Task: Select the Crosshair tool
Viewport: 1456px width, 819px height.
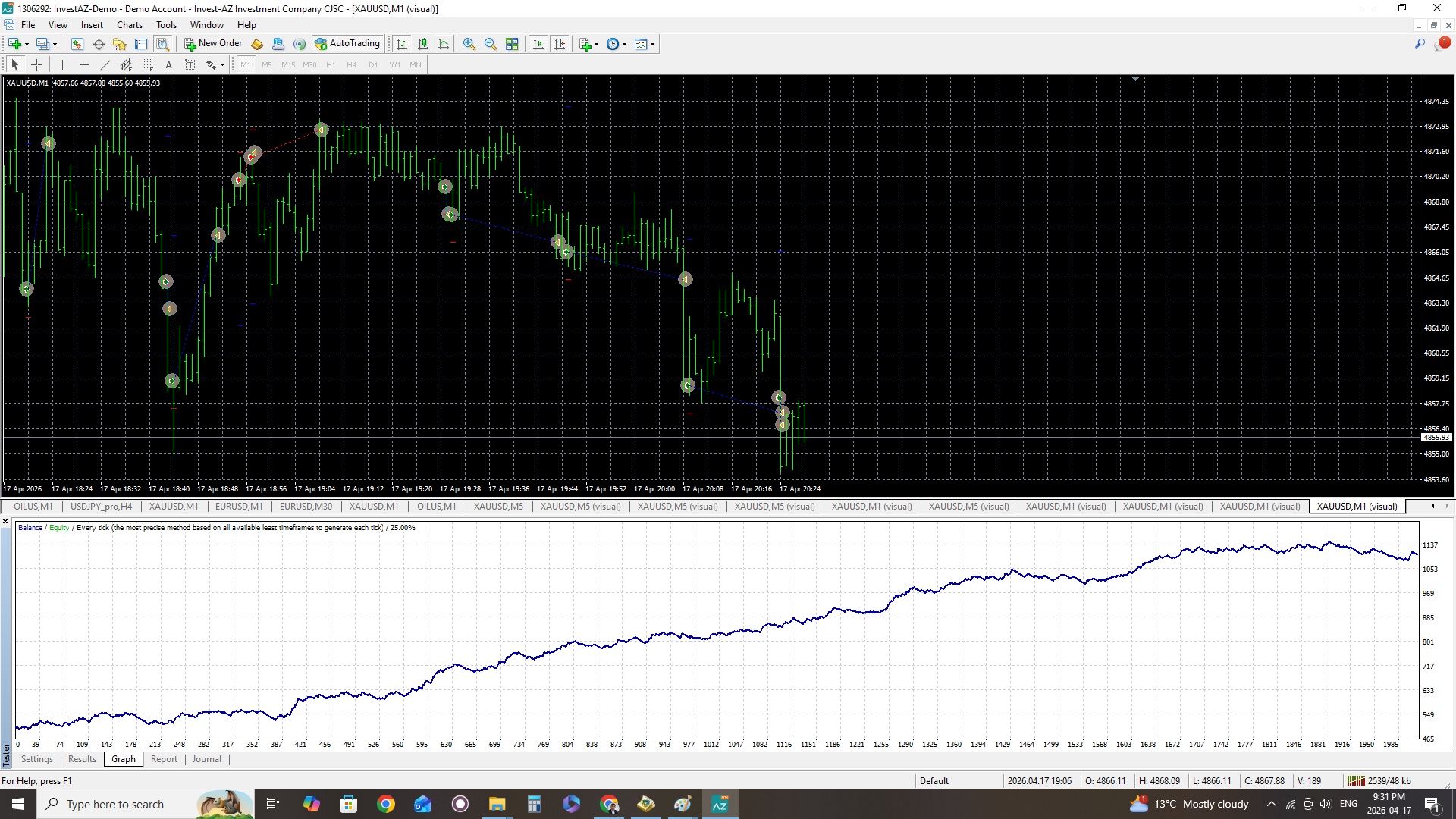Action: point(36,65)
